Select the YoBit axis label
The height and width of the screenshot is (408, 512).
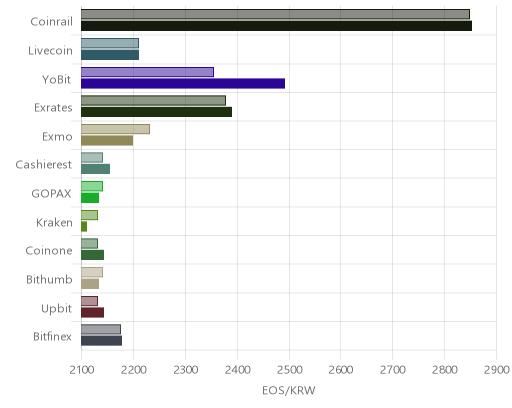coord(57,80)
